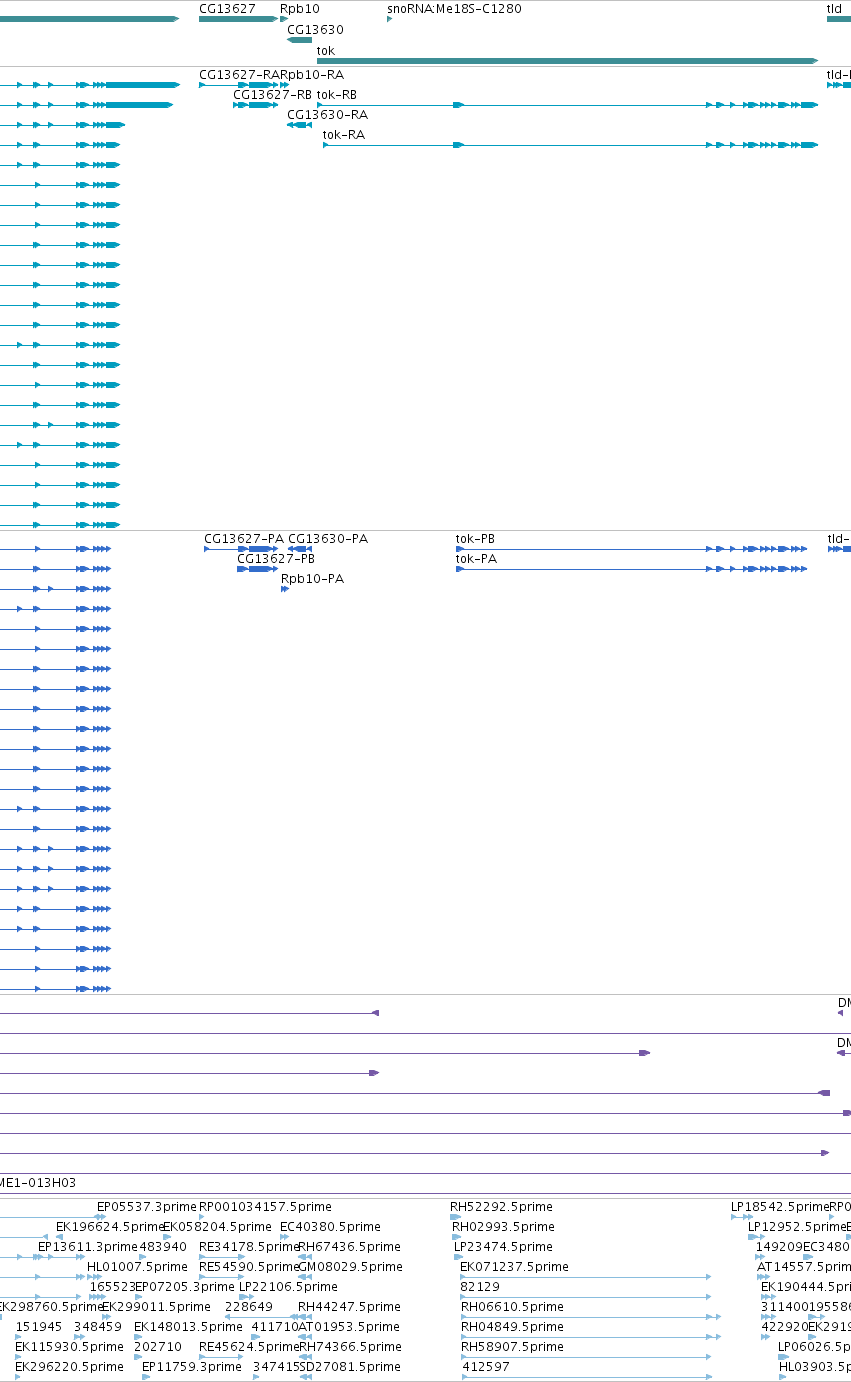Screen dimensions: 851x1382
Task: Click the CG13630-RA transcript
Action: click(299, 125)
